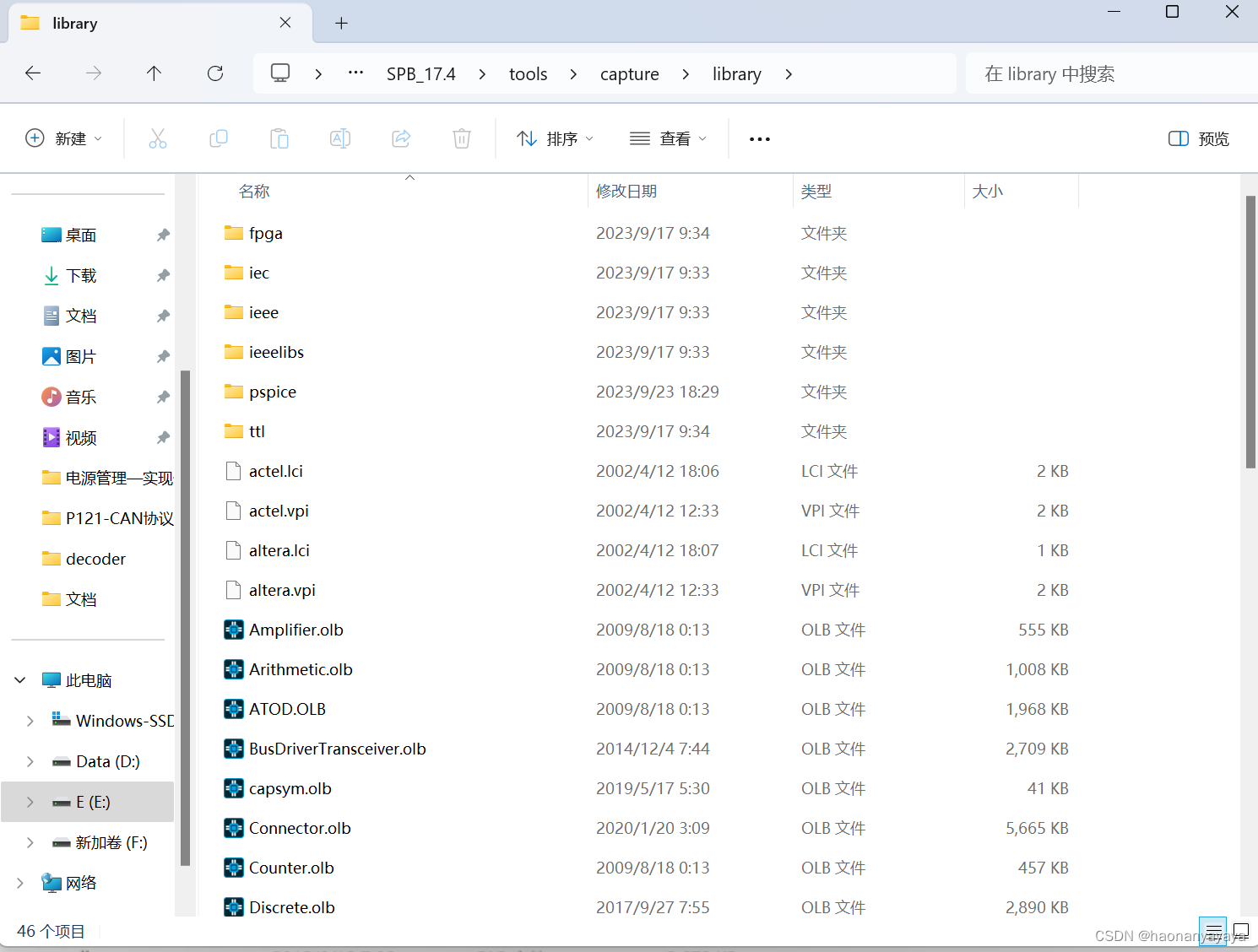The image size is (1258, 952).
Task: Navigate up one directory level
Action: [154, 73]
